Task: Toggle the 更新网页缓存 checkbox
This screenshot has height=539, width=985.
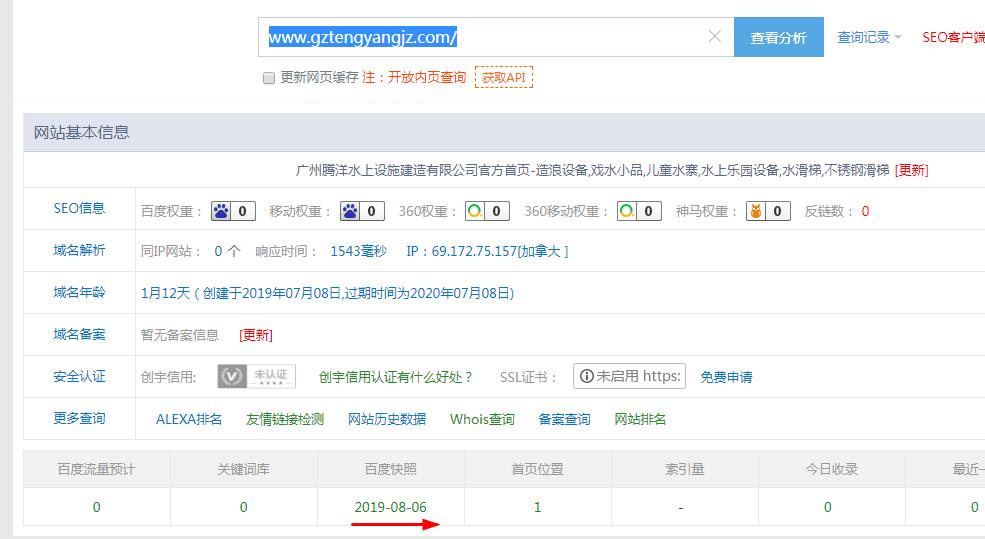Action: tap(269, 78)
